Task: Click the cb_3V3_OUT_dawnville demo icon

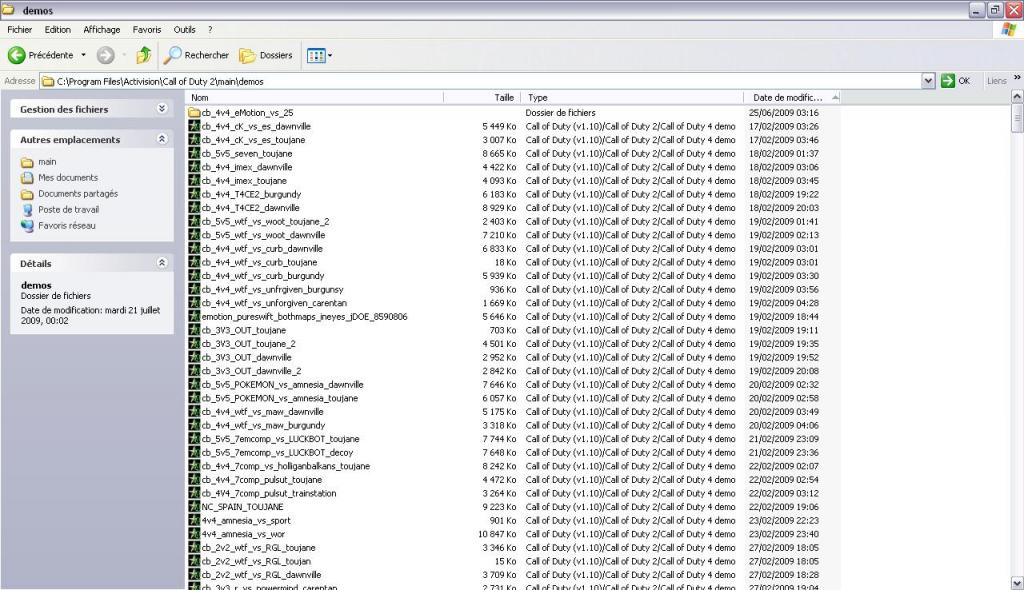Action: click(194, 357)
